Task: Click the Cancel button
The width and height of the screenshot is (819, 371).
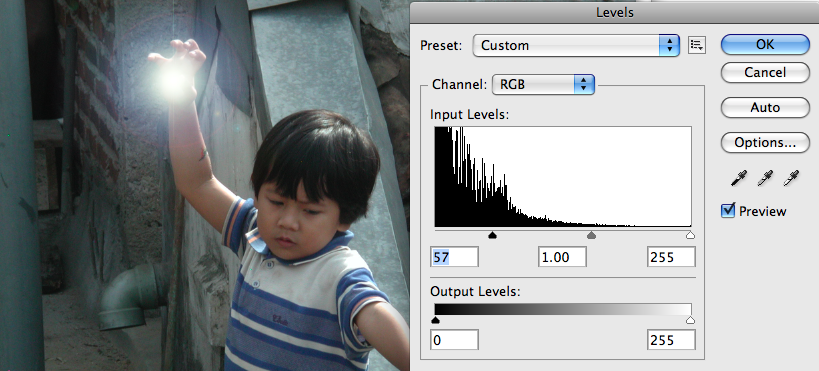Action: [765, 72]
